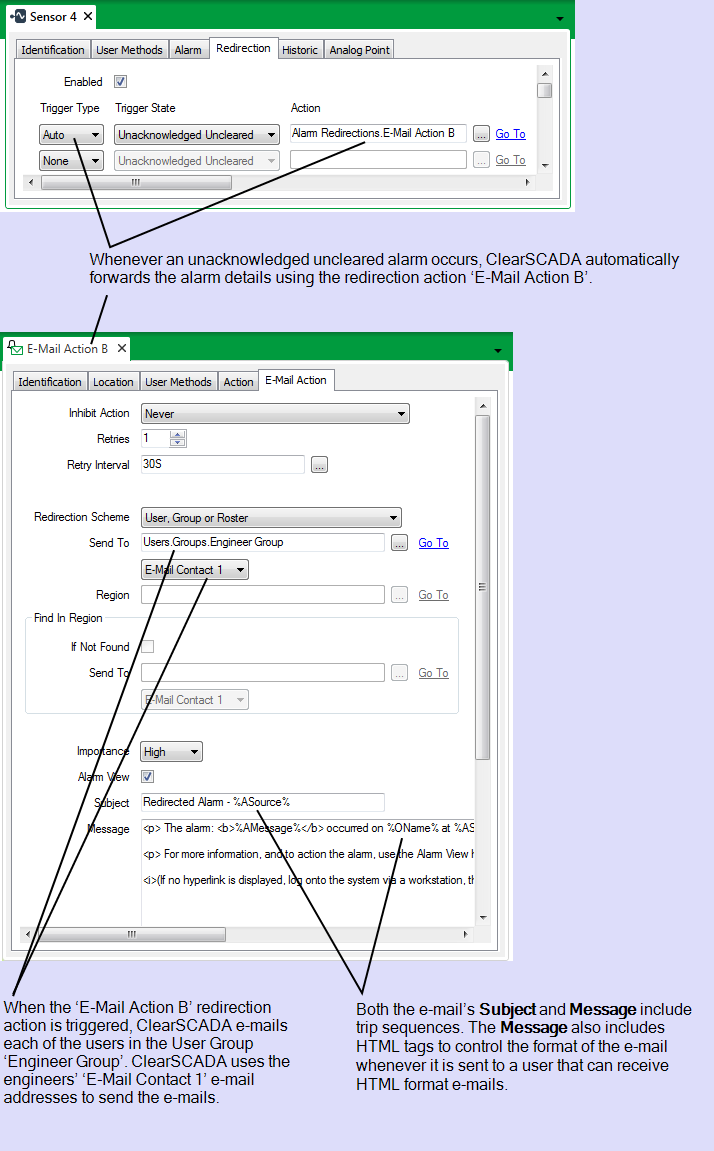Close the E-Mail Action B tab
Viewport: 714px width, 1151px height.
tap(122, 348)
